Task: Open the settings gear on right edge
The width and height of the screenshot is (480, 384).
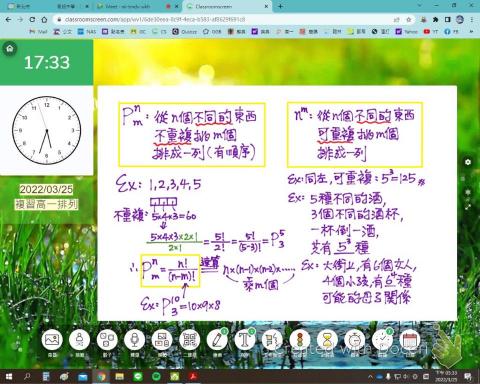Action: (468, 162)
